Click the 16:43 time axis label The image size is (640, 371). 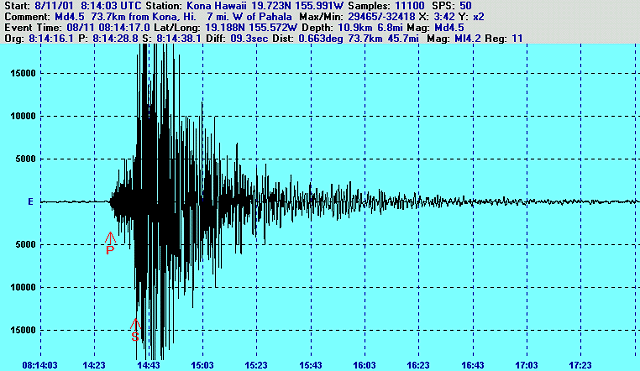[473, 365]
